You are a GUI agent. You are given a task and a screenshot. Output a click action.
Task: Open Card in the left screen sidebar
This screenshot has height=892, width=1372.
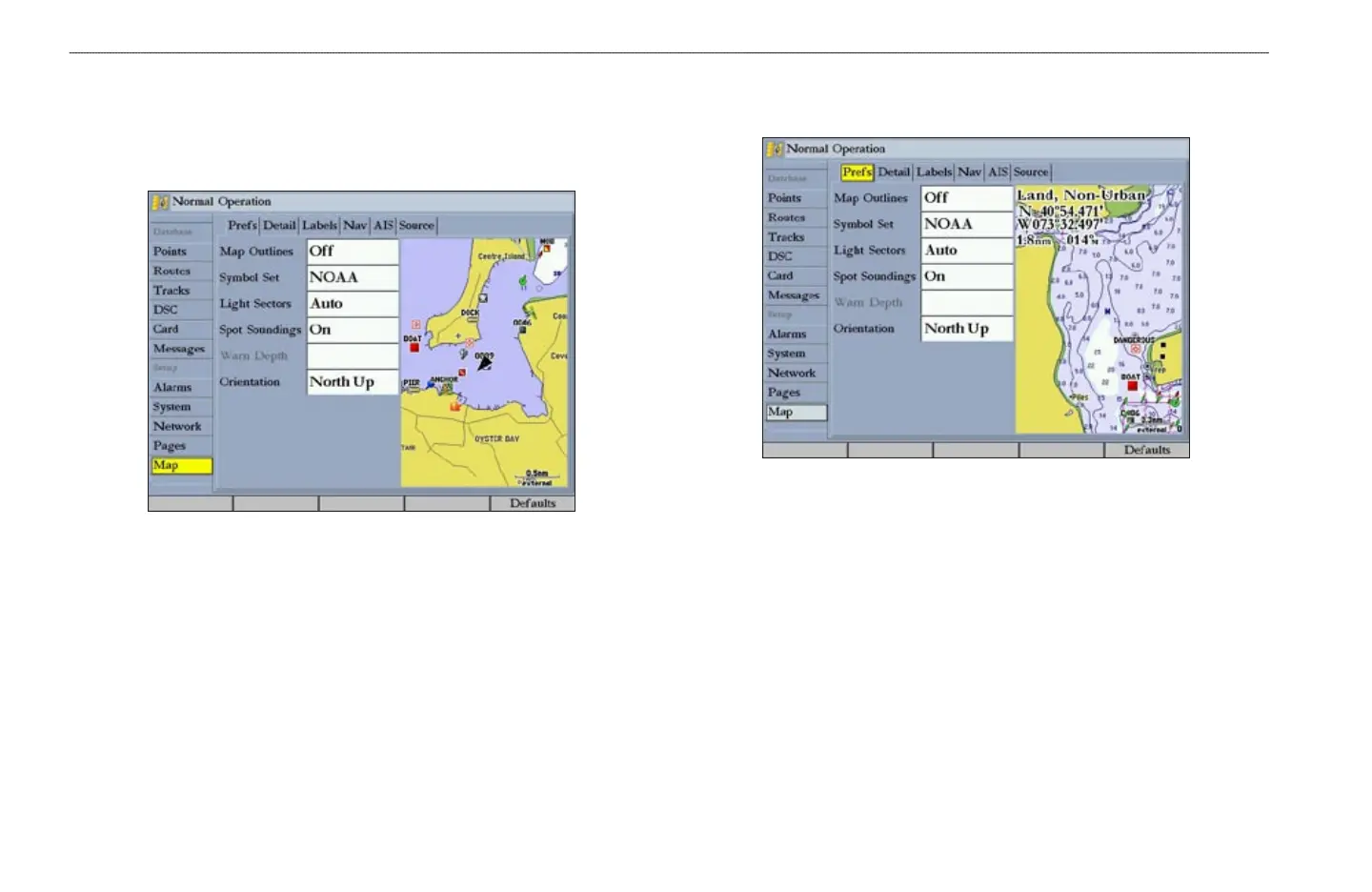tap(181, 329)
